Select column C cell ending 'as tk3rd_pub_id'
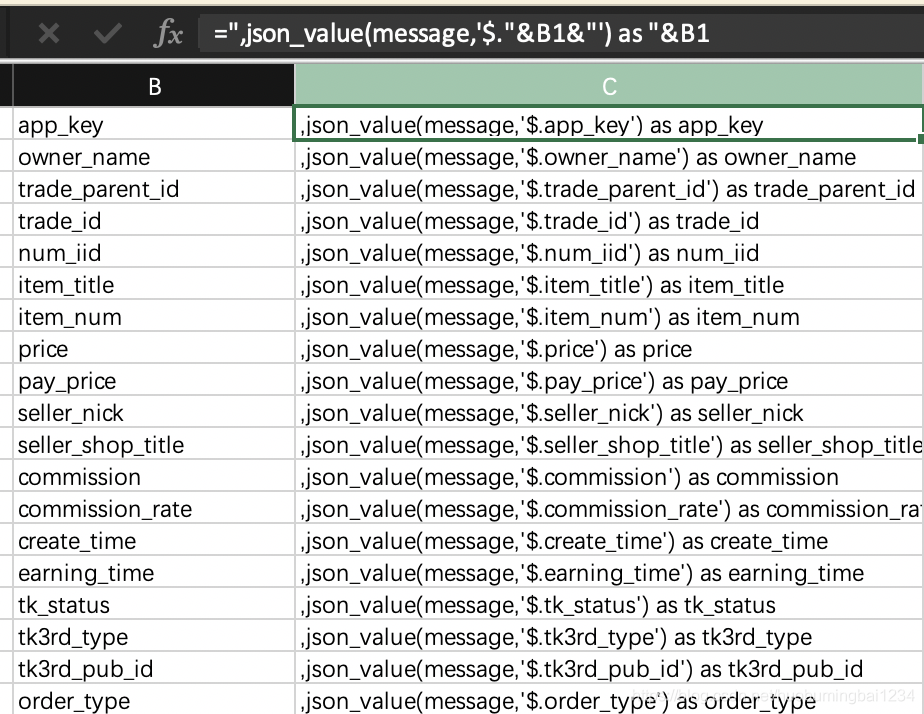 click(609, 667)
